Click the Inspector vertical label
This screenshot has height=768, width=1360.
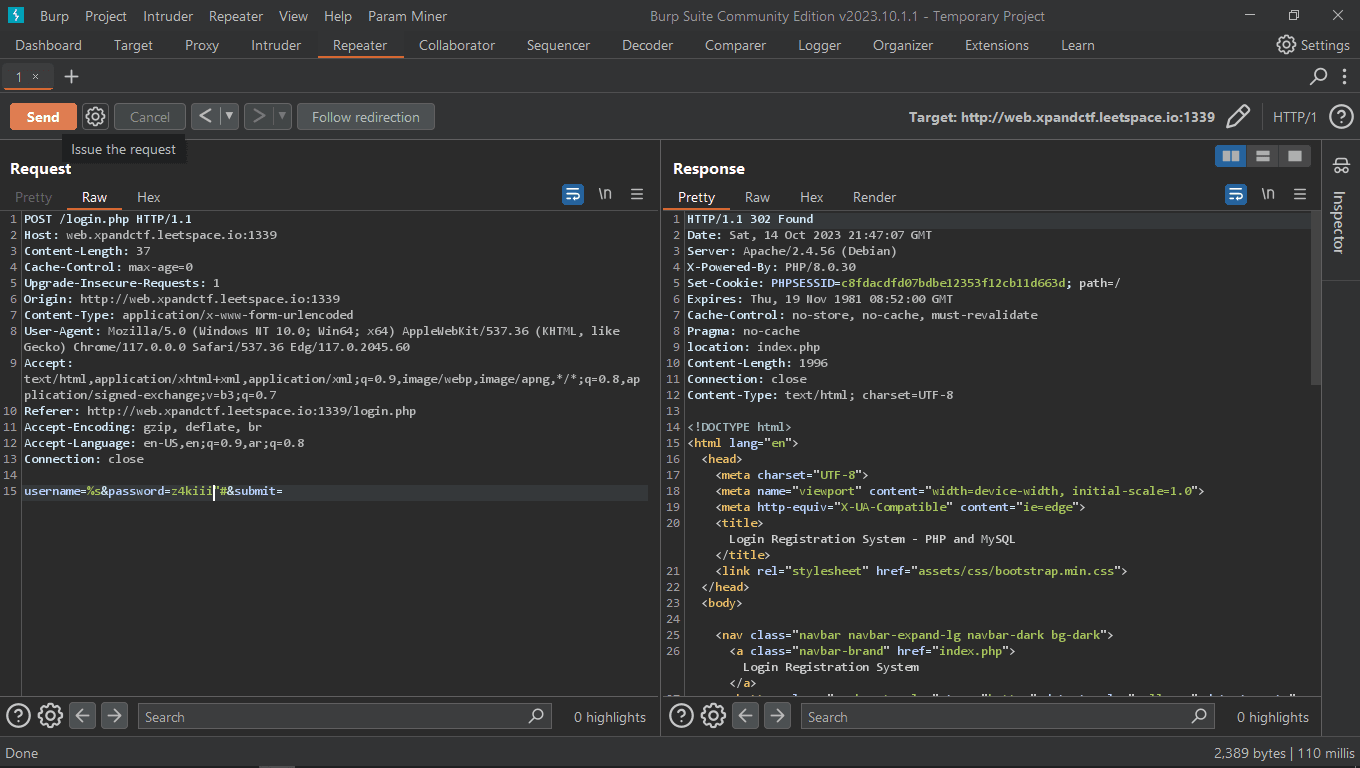coord(1340,221)
